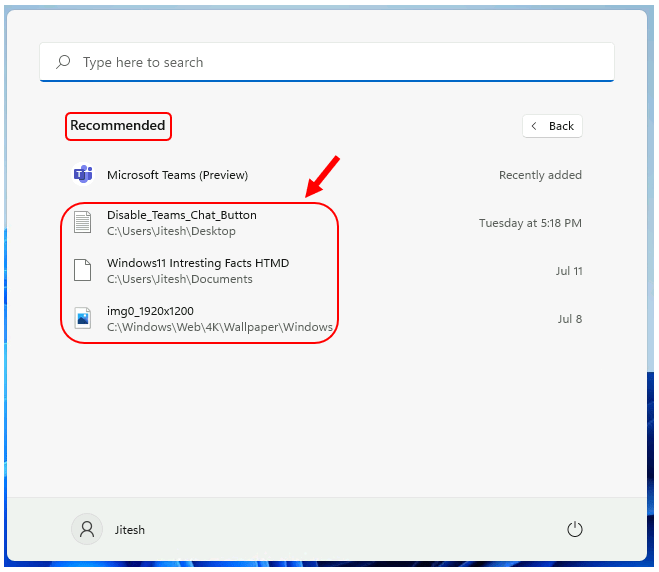Click the Recommended heading

118,126
